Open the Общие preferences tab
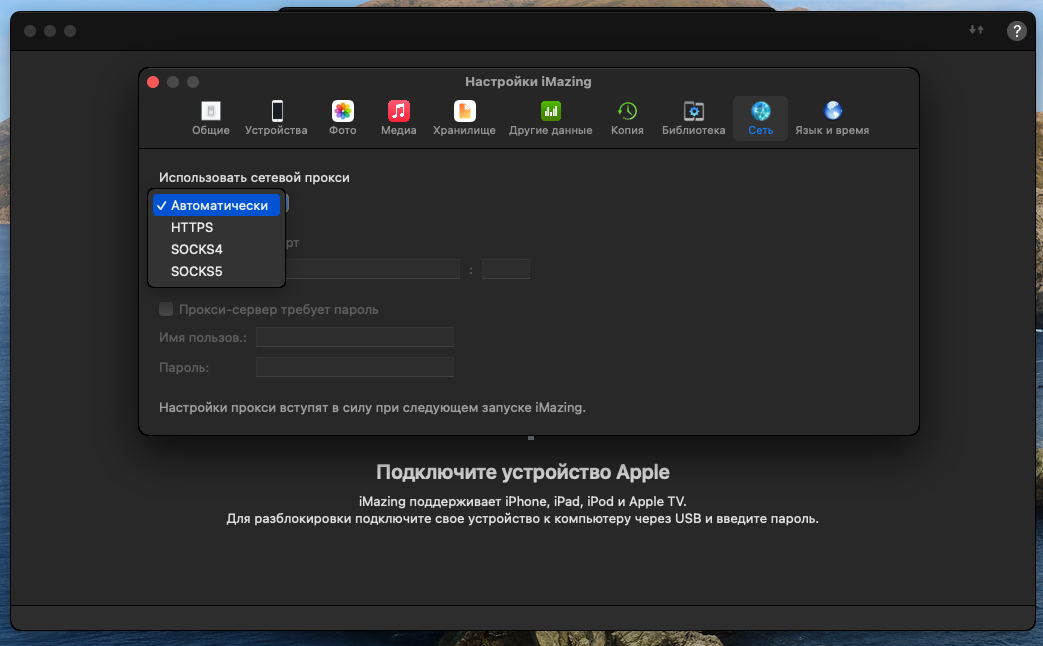 pos(211,118)
